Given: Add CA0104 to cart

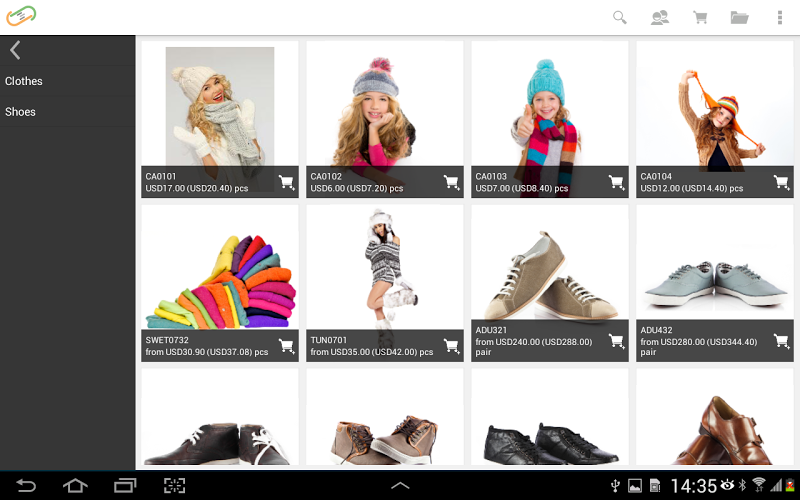Looking at the screenshot, I should point(781,182).
